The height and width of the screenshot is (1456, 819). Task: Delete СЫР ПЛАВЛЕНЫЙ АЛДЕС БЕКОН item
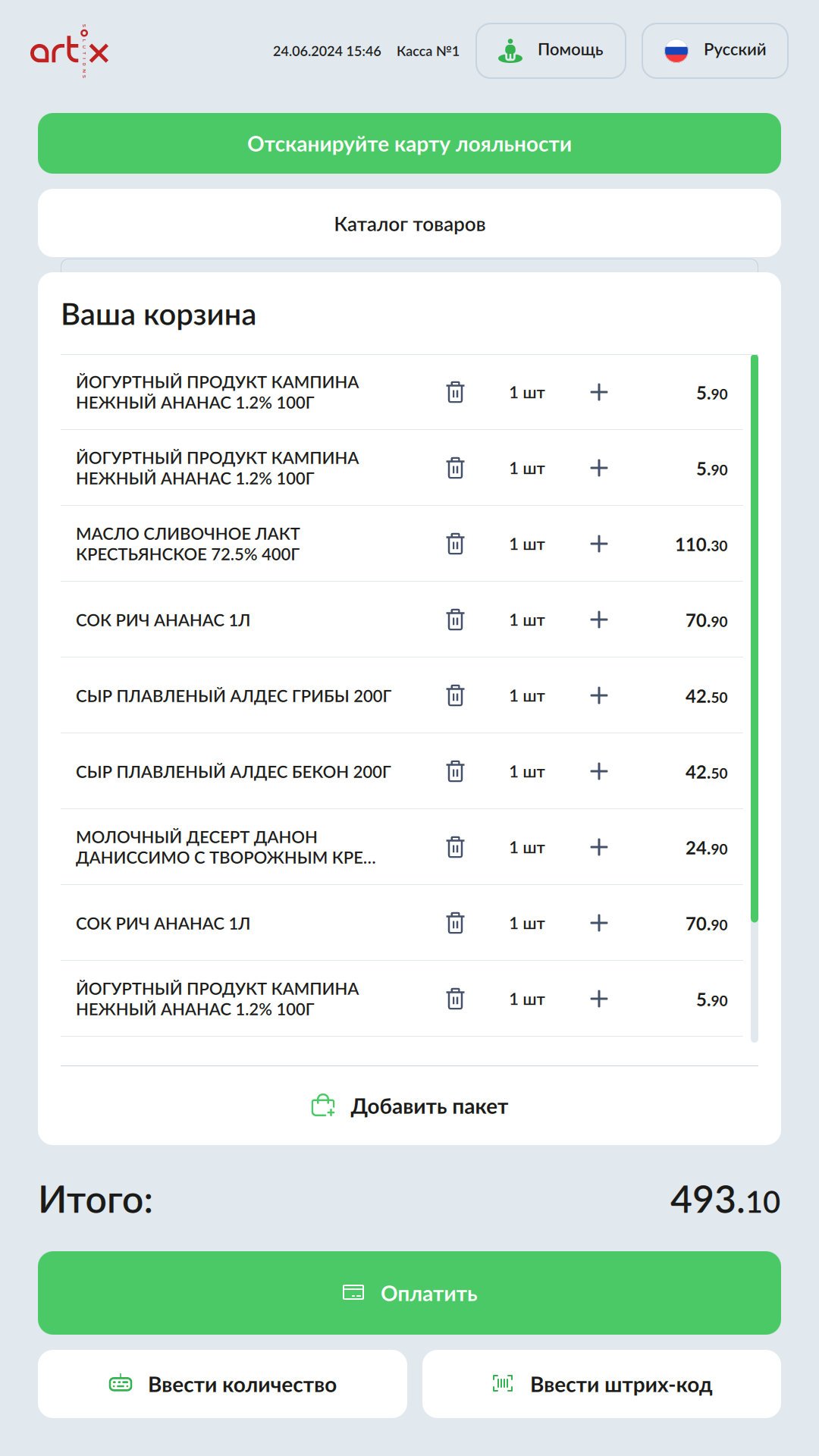pos(455,771)
